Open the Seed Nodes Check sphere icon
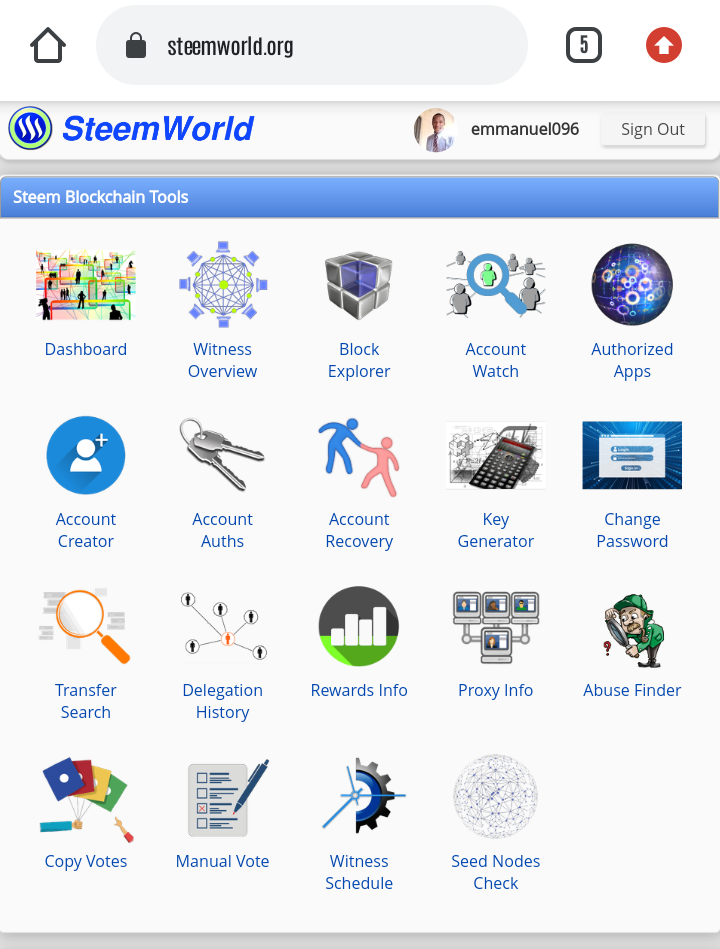This screenshot has width=720, height=949. point(496,796)
